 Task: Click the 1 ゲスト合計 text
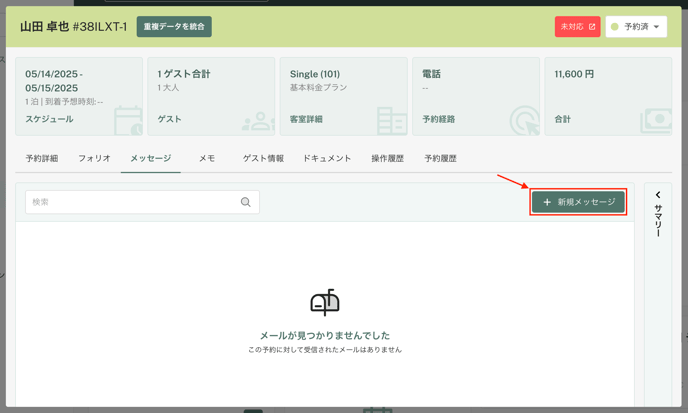coord(184,74)
